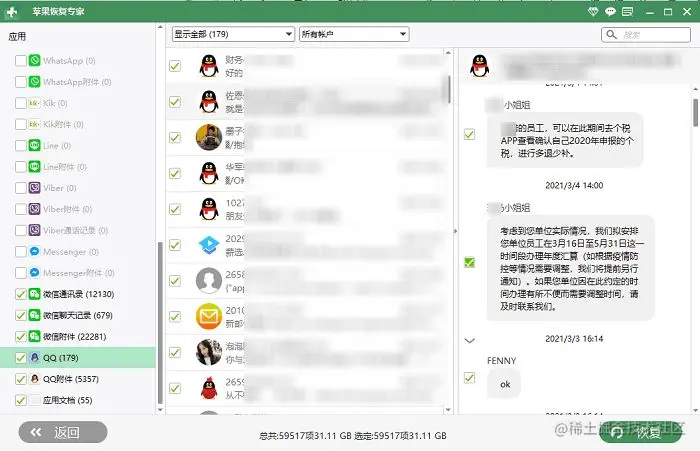This screenshot has width=700, height=451.
Task: Click chat panel scroll down arrow
Action: coord(695,409)
